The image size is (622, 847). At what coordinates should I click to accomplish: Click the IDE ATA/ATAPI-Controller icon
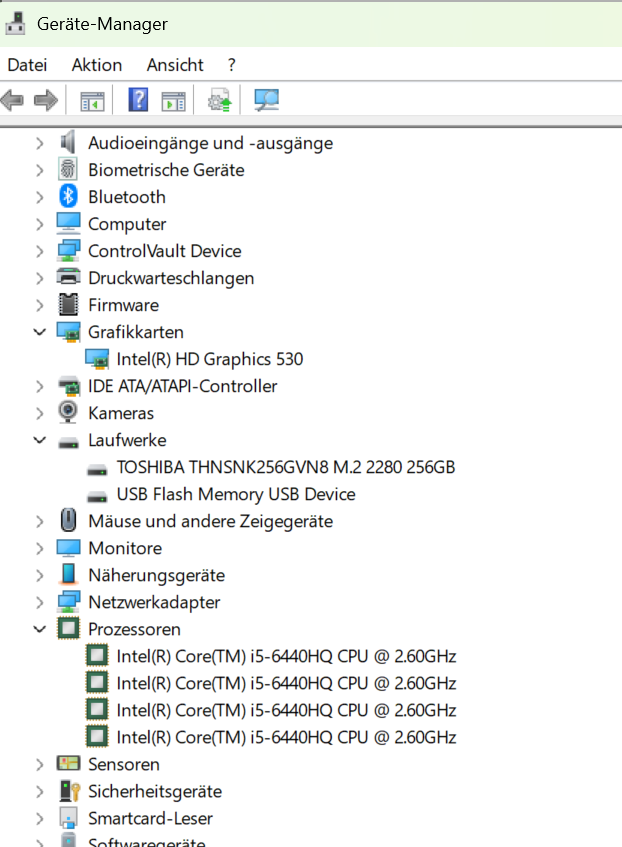[69, 386]
